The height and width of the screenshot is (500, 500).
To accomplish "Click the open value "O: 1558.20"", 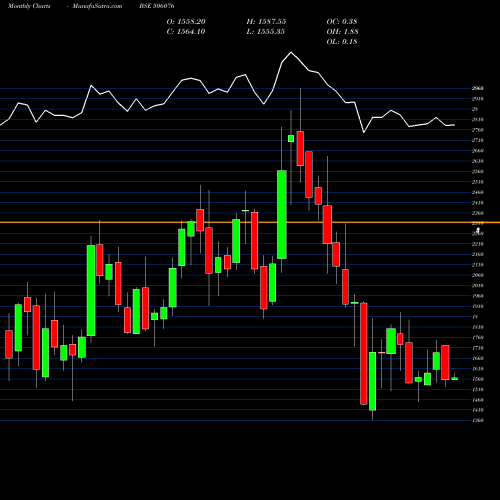I will (x=186, y=22).
